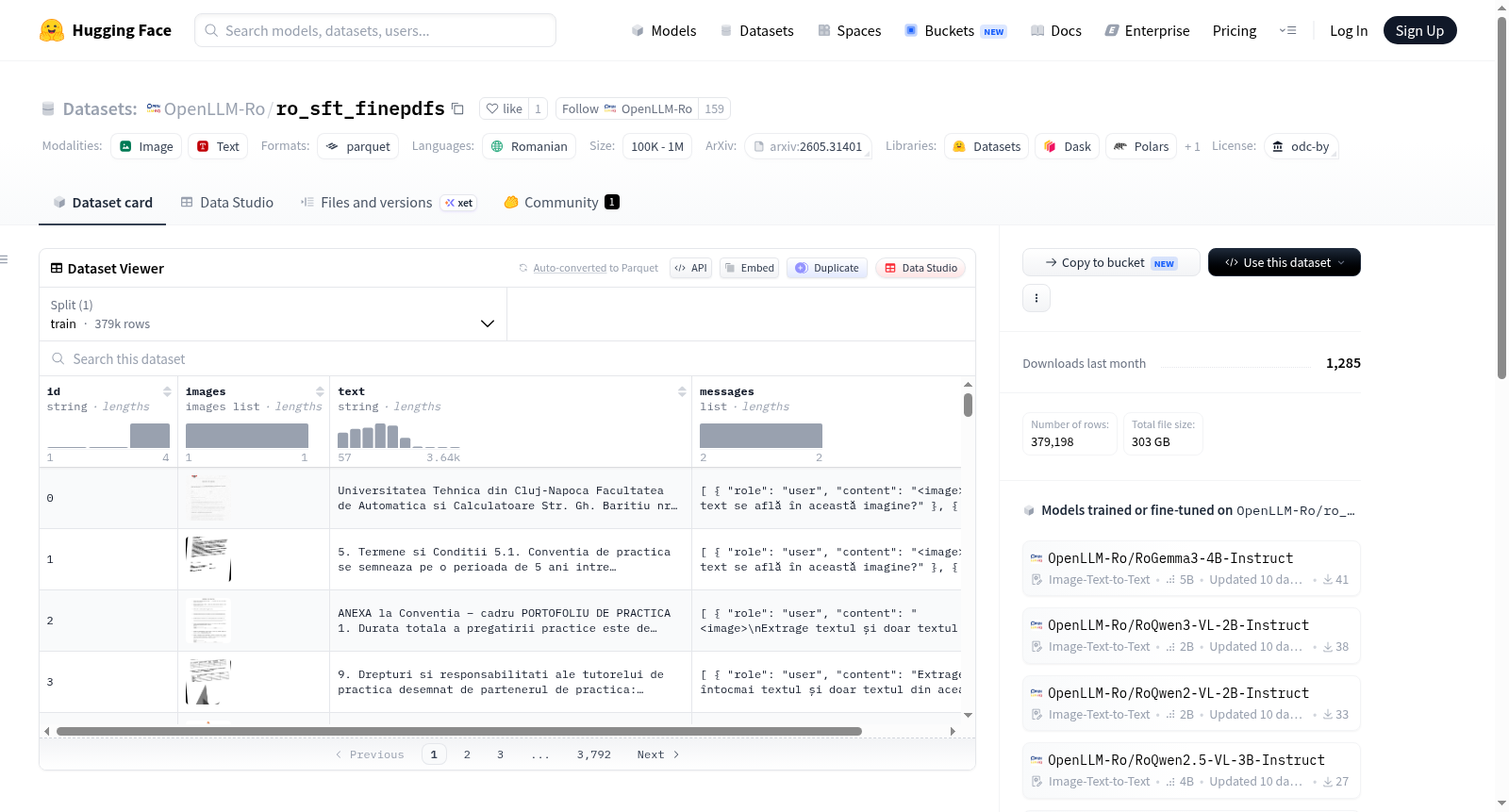Show the +1 more libraries
The width and height of the screenshot is (1509, 812).
click(x=1192, y=146)
